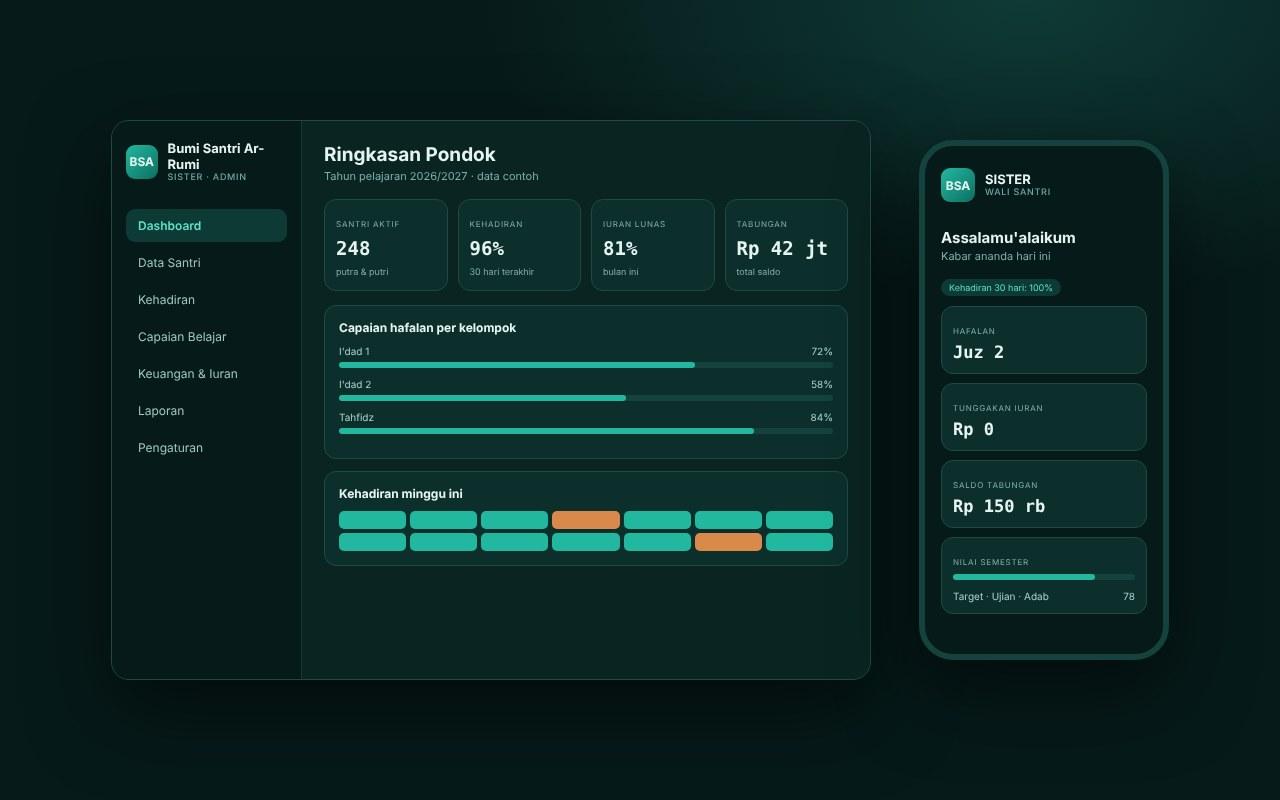Click the 58% value for I'dad 2

pyautogui.click(x=822, y=385)
